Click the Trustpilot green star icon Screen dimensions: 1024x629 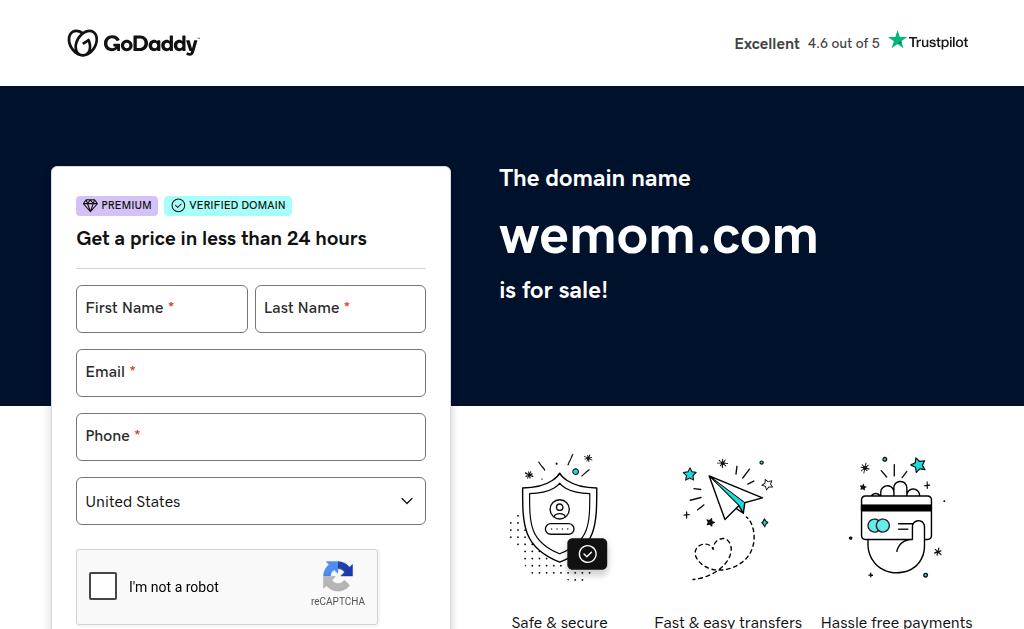897,40
